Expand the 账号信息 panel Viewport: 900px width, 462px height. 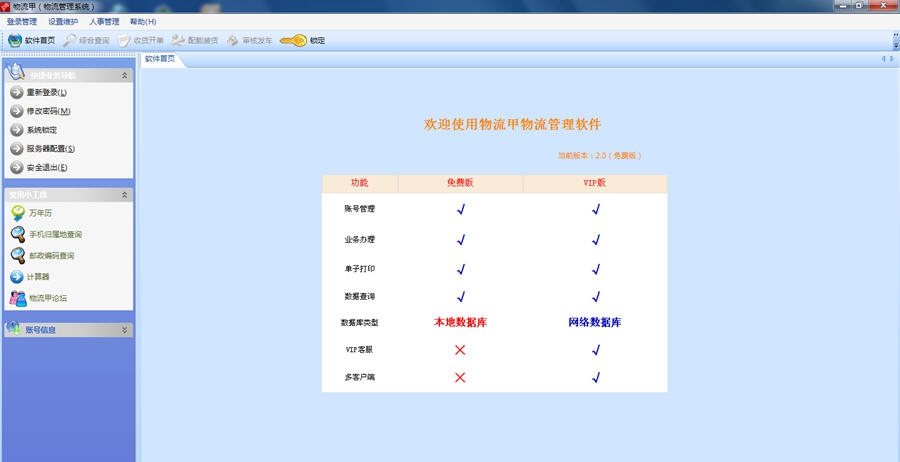[125, 330]
